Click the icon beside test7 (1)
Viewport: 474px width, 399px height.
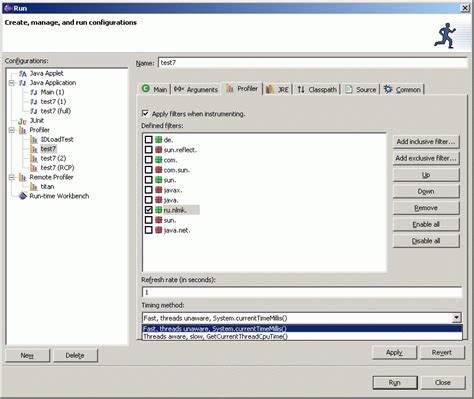34,102
